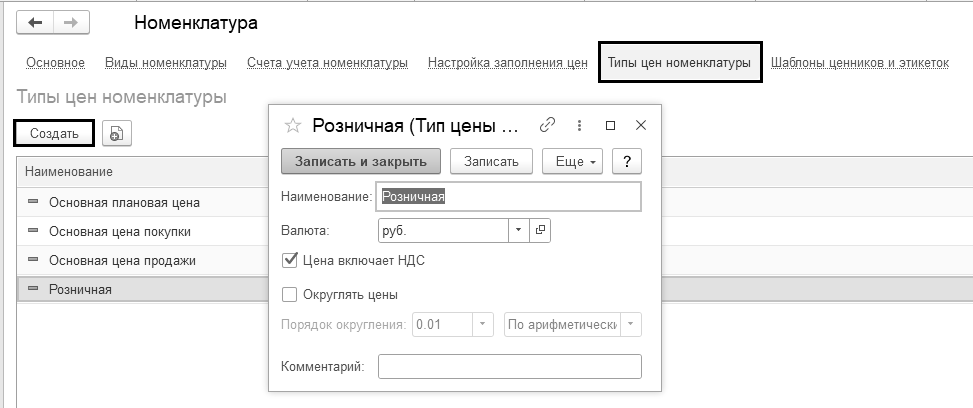Click the forward navigation arrow
Image resolution: width=973 pixels, height=408 pixels.
(x=70, y=22)
